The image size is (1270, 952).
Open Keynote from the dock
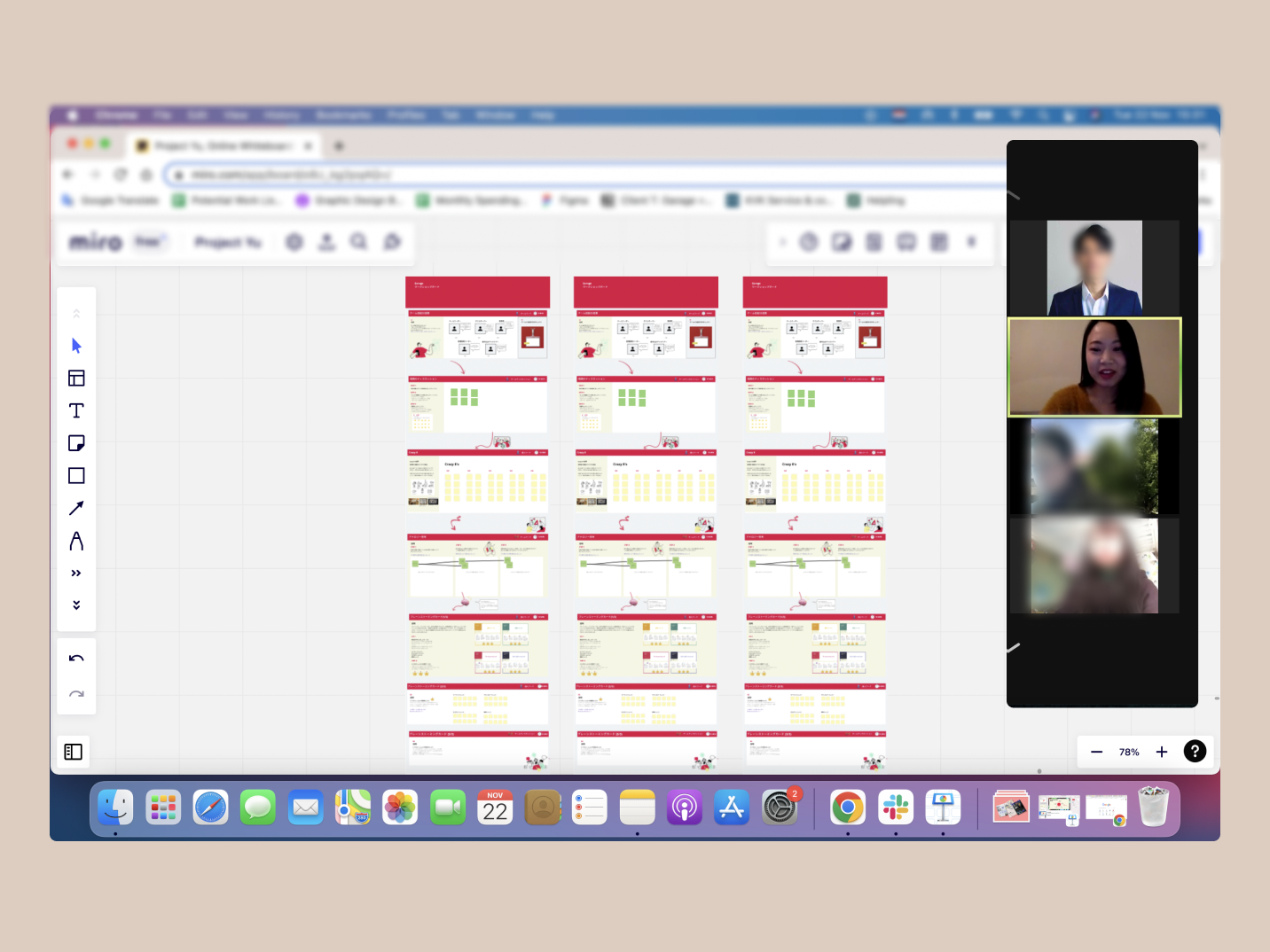(943, 808)
